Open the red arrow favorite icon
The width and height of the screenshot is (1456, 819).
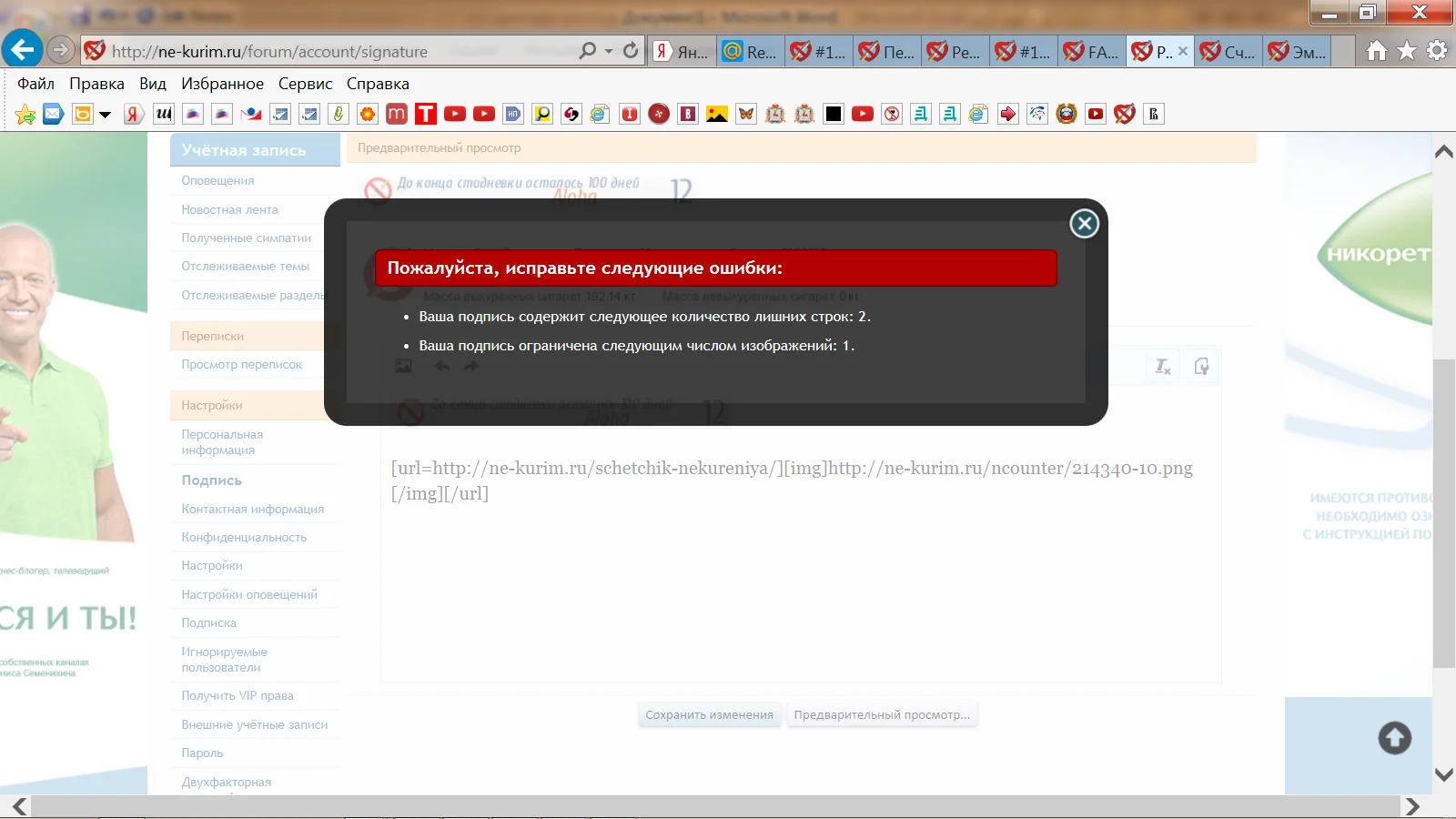(1008, 114)
